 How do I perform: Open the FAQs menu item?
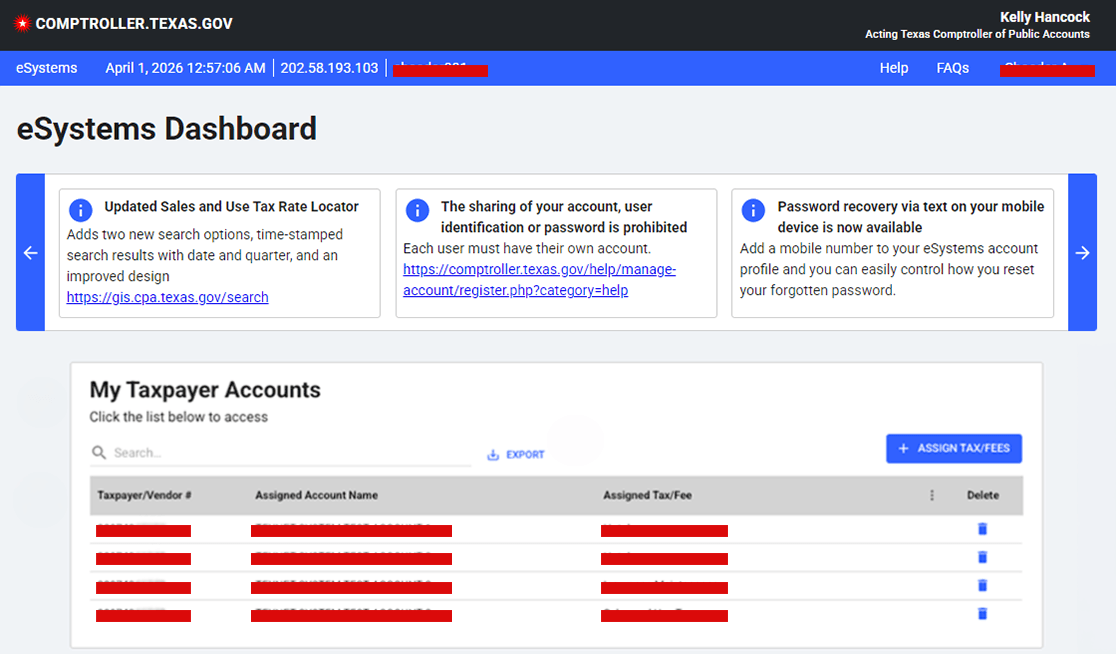pos(952,67)
